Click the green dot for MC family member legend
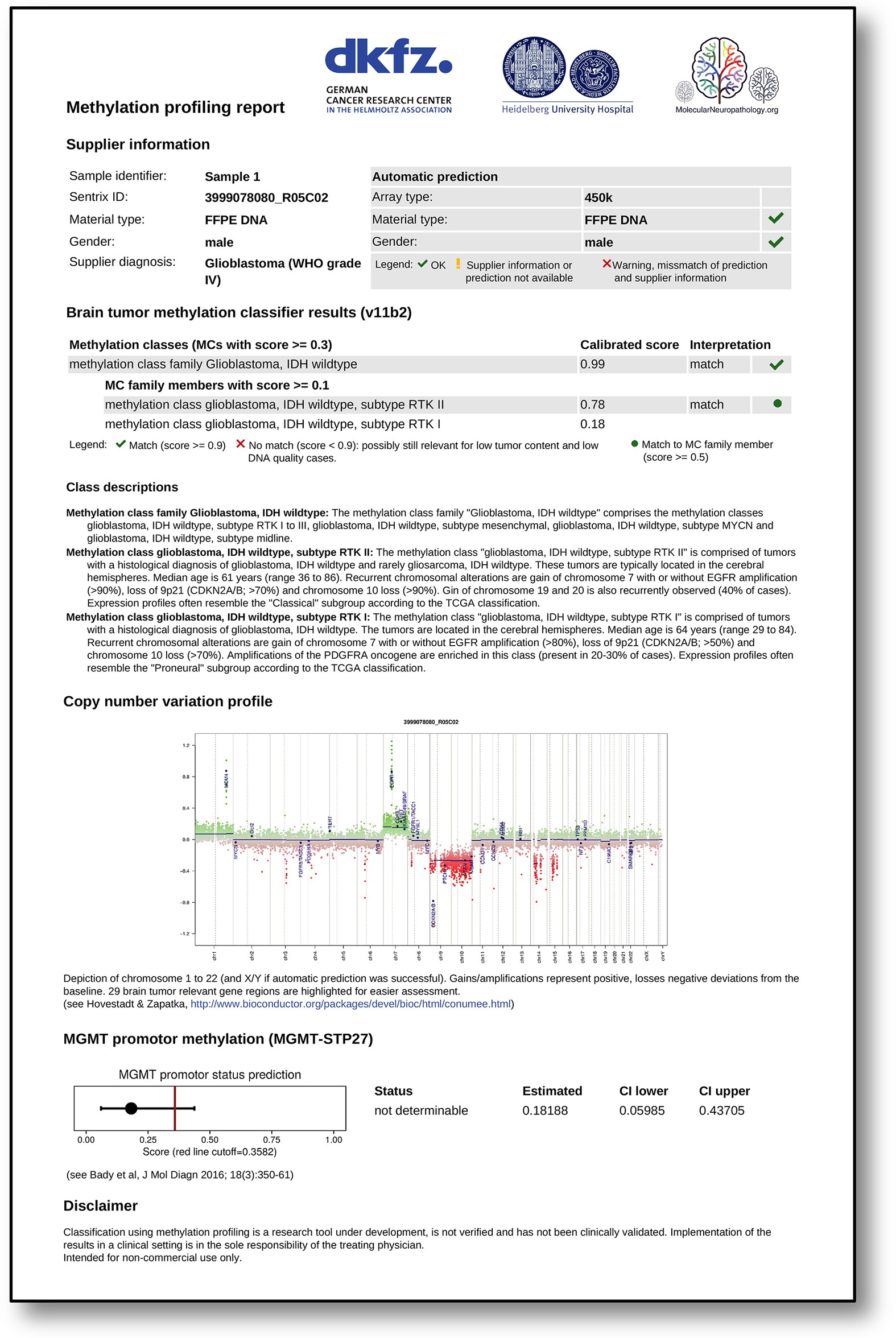896x1338 pixels. (634, 443)
